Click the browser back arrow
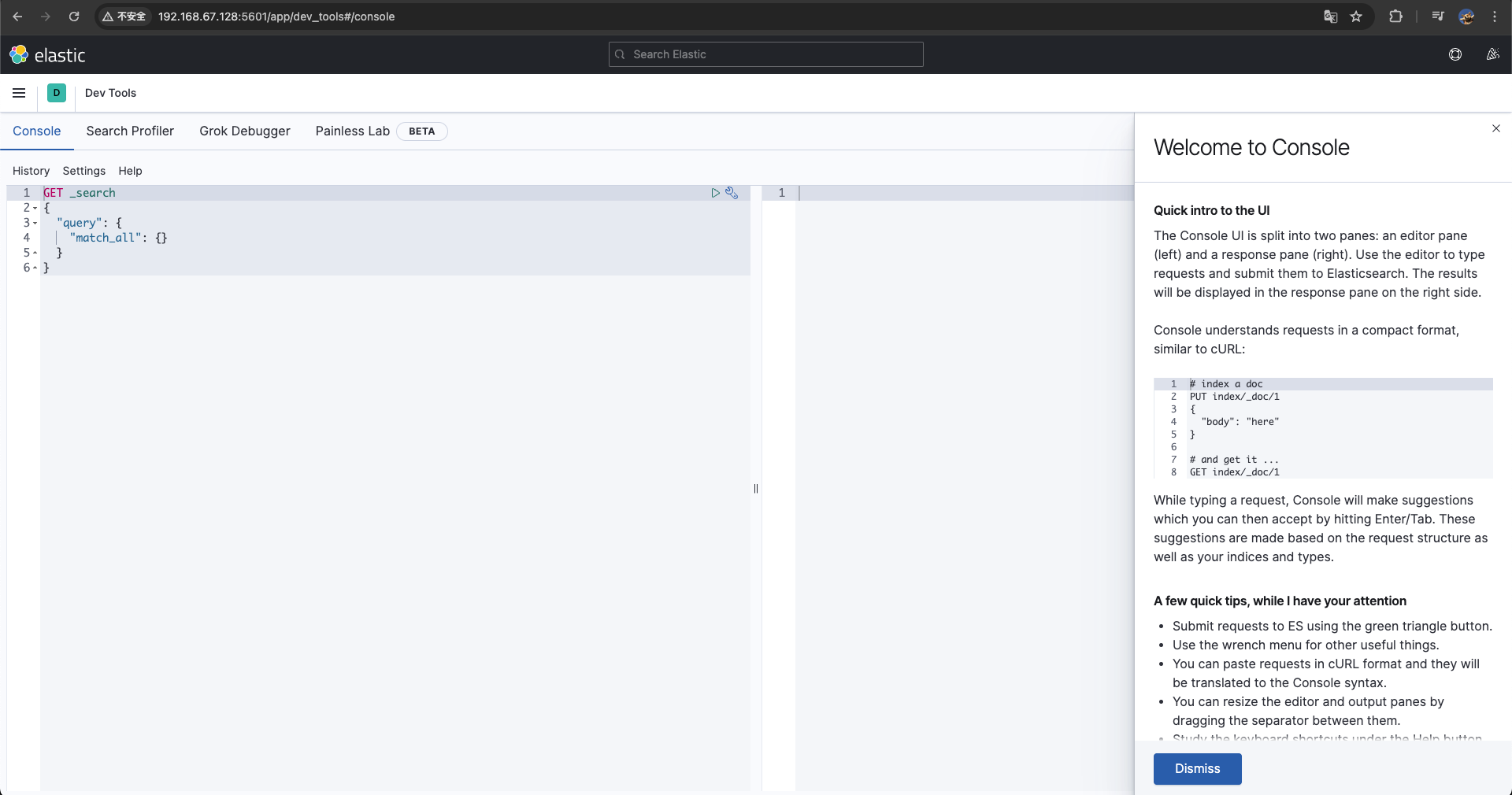Image resolution: width=1512 pixels, height=795 pixels. point(17,17)
